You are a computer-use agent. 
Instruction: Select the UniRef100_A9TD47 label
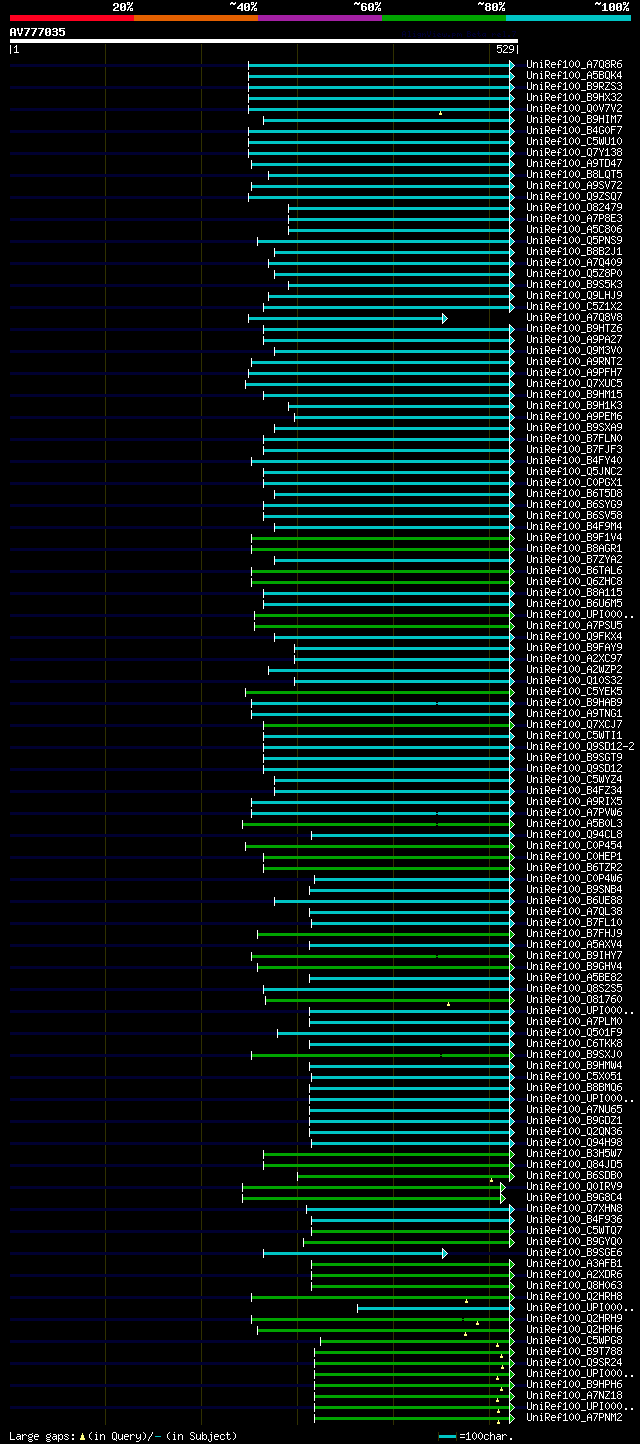[x=574, y=164]
